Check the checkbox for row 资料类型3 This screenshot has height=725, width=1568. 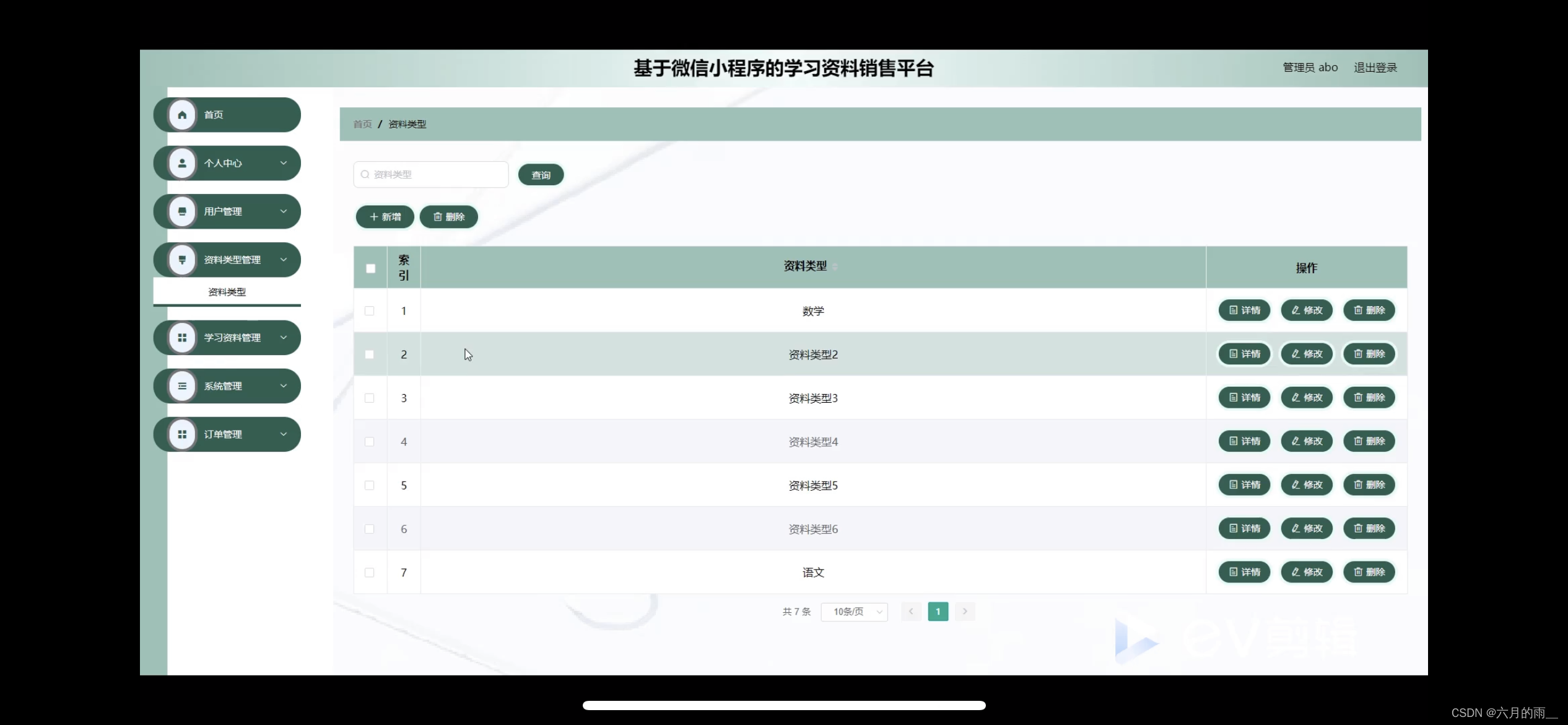pyautogui.click(x=370, y=398)
